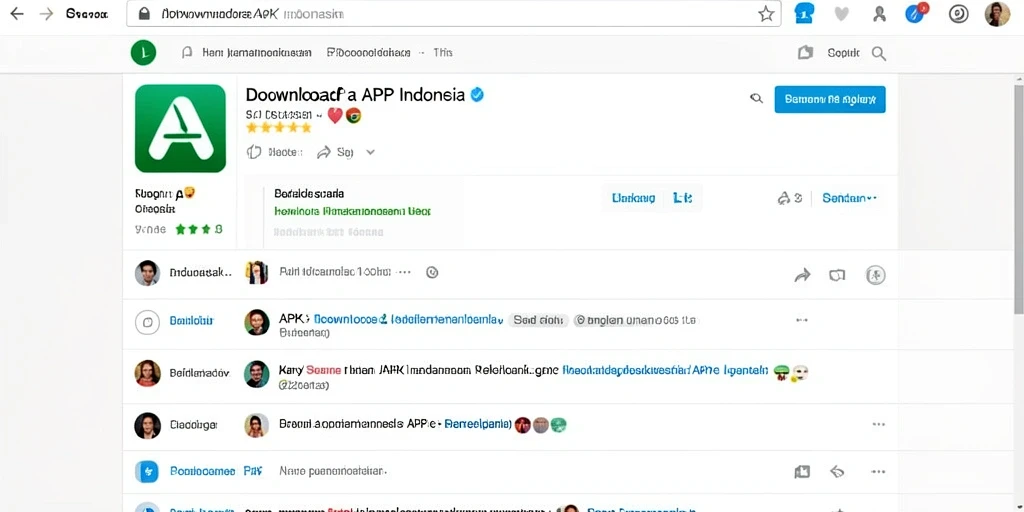Viewport: 1024px width, 512px height.
Task: Click the 'Sendıııı' link with dots
Action: point(849,198)
